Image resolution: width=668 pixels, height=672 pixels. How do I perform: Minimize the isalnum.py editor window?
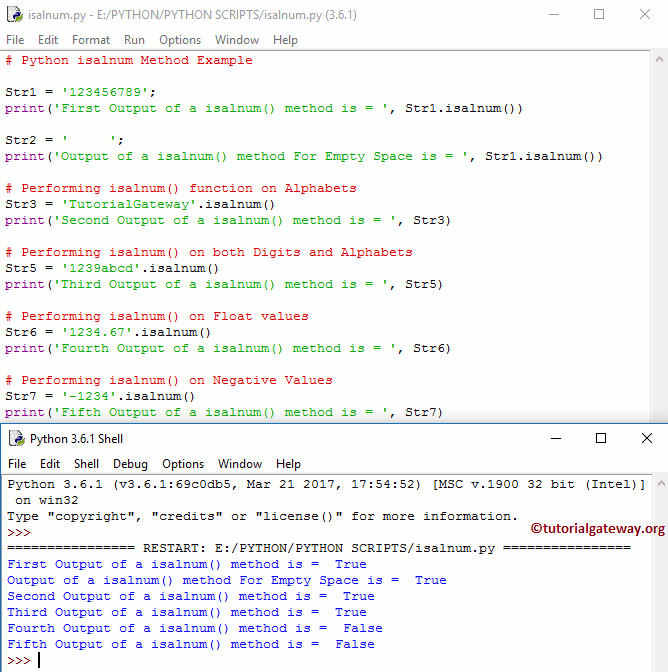[554, 15]
